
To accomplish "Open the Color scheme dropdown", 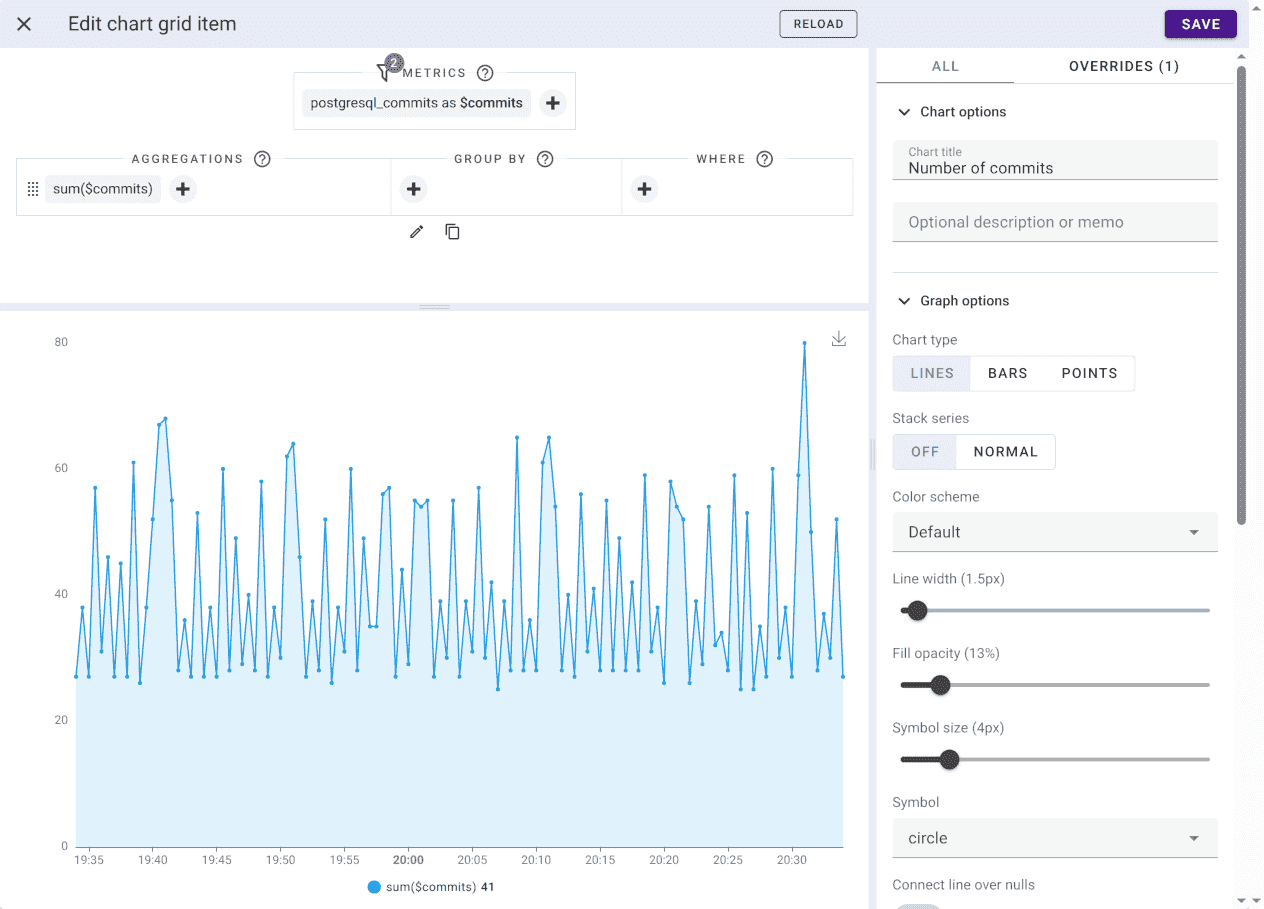I will point(1054,532).
